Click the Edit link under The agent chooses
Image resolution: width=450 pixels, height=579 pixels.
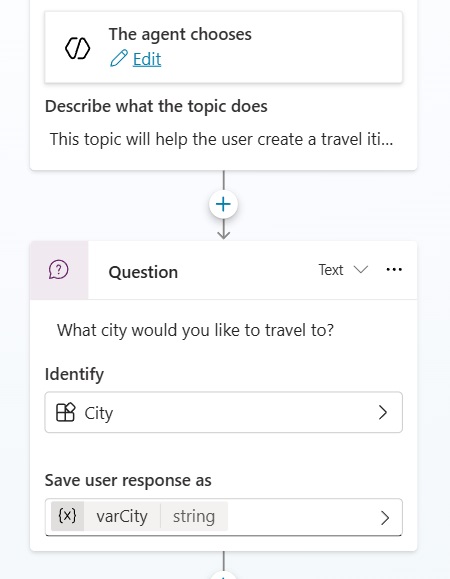147,59
